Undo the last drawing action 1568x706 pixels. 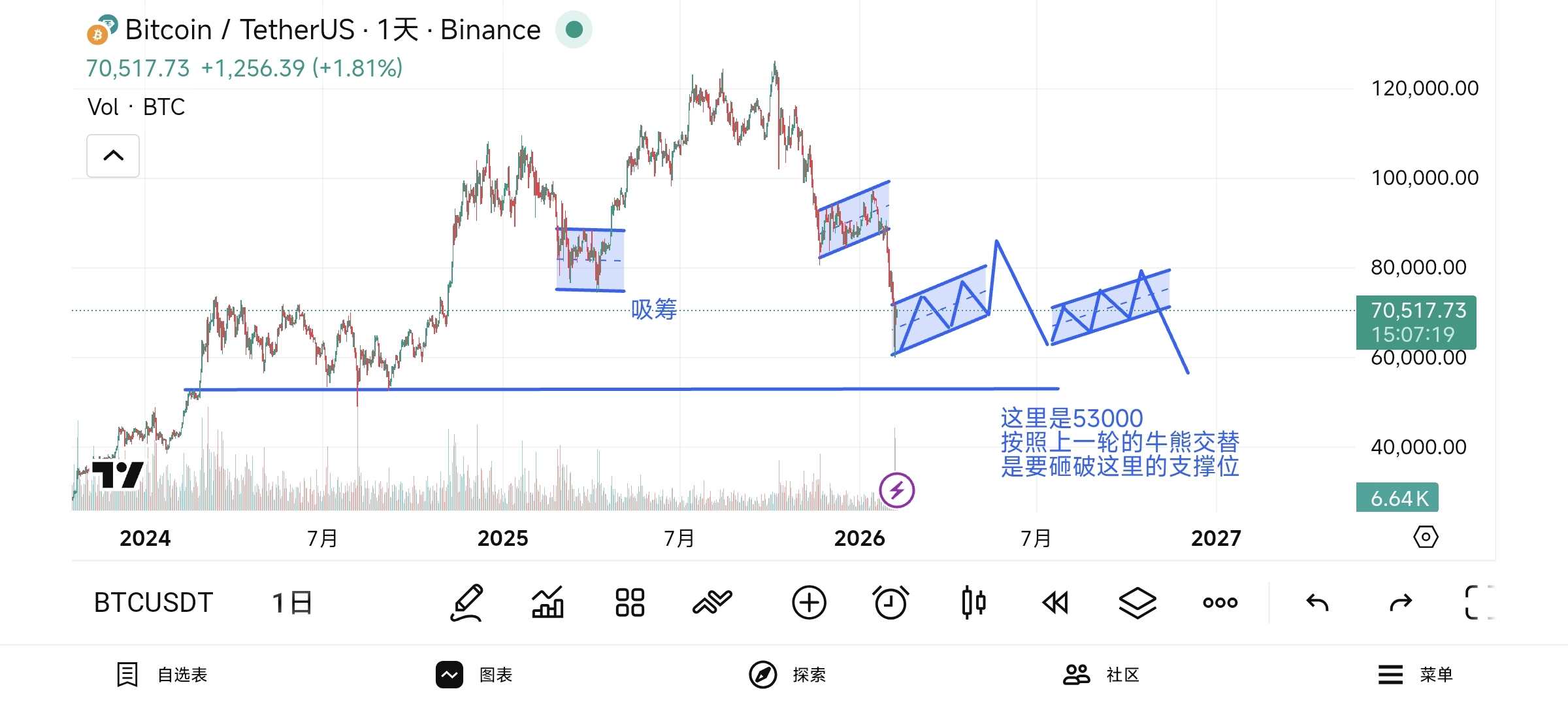click(x=1317, y=602)
